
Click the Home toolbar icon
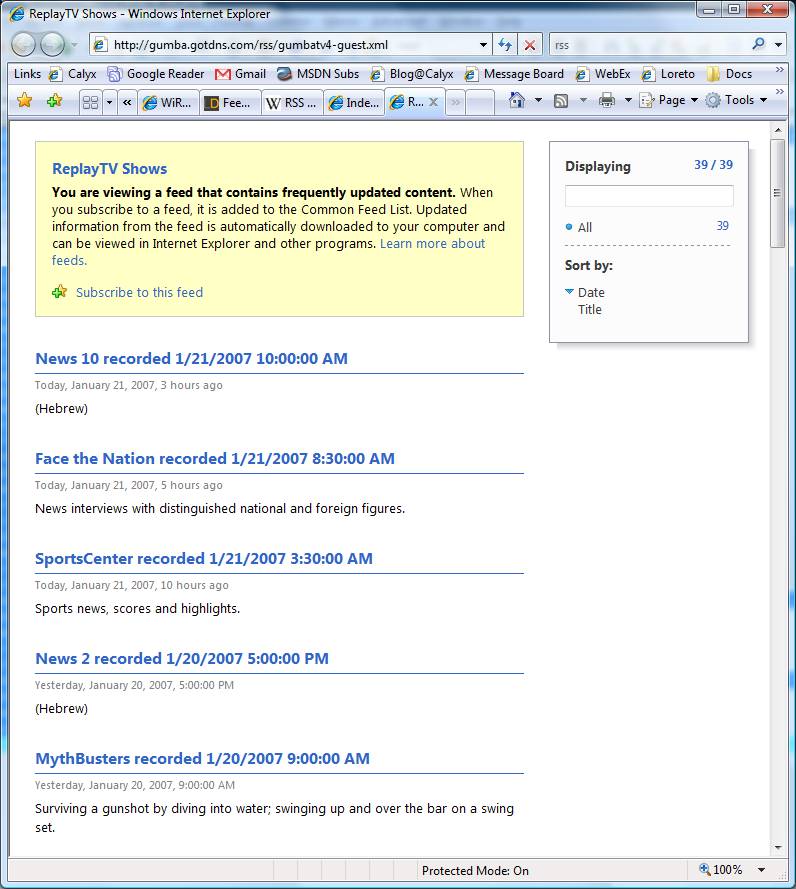(x=516, y=100)
